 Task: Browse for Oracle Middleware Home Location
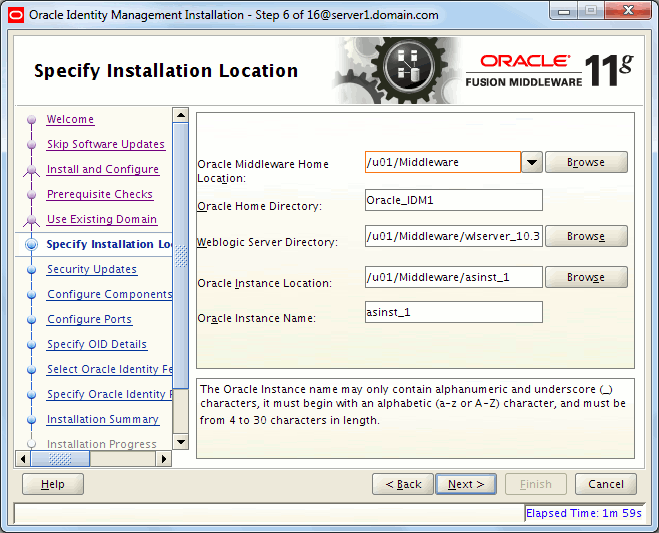pos(586,162)
